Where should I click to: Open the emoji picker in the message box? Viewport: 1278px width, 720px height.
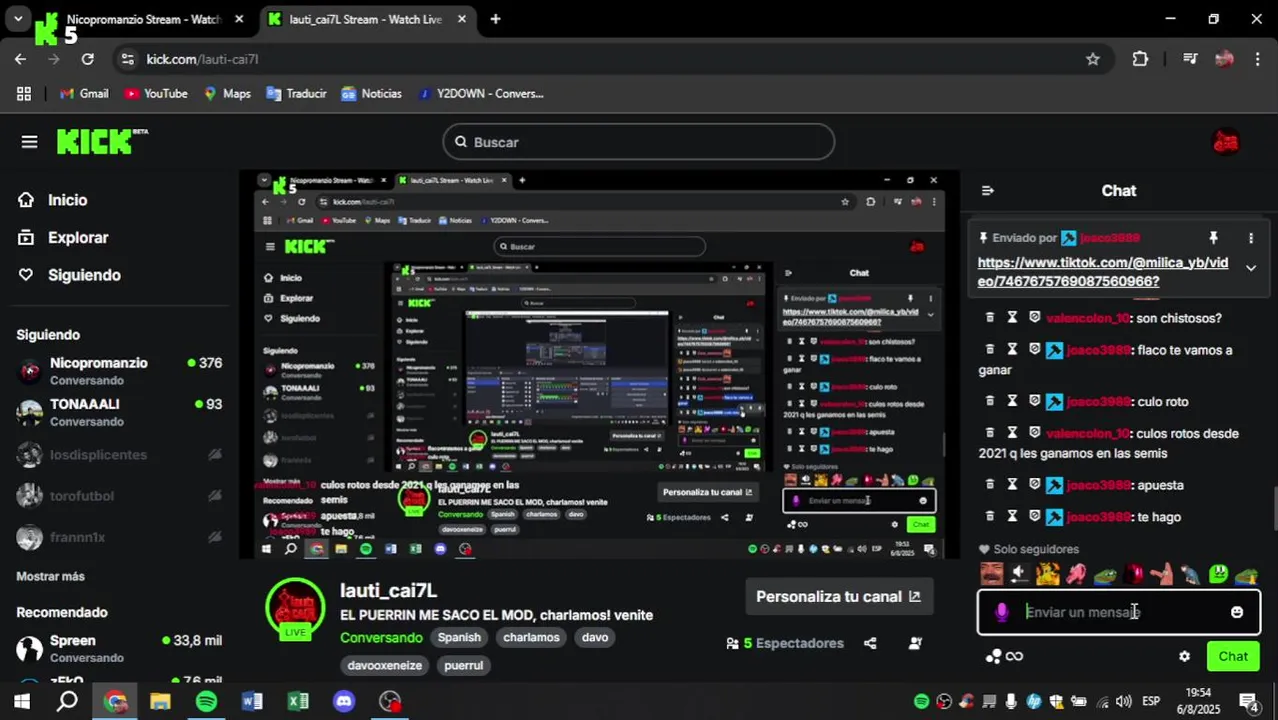coord(1237,612)
